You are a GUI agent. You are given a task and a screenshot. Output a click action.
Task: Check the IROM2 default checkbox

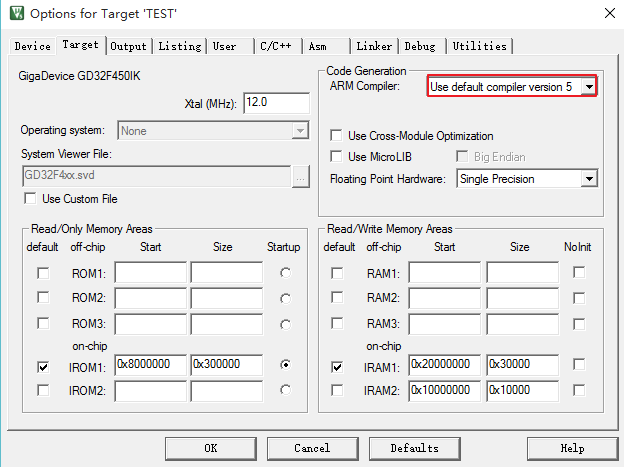click(x=43, y=390)
